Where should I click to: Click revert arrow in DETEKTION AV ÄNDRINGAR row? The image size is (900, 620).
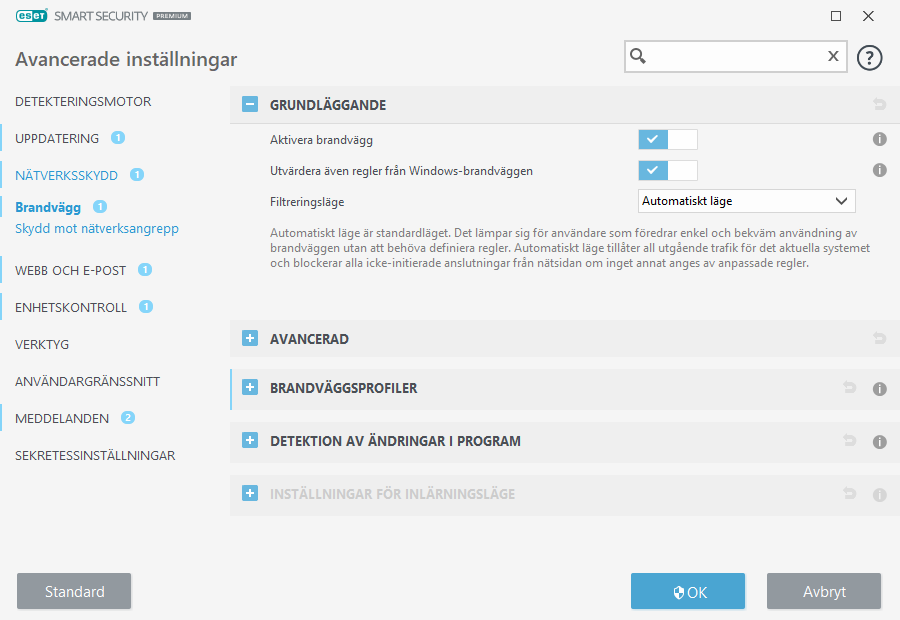click(x=849, y=440)
